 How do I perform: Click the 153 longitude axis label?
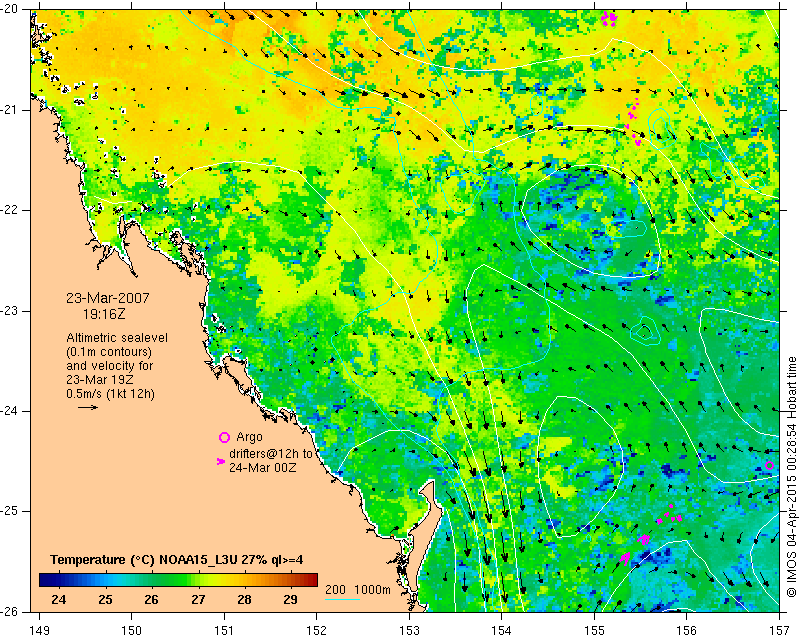(x=410, y=630)
